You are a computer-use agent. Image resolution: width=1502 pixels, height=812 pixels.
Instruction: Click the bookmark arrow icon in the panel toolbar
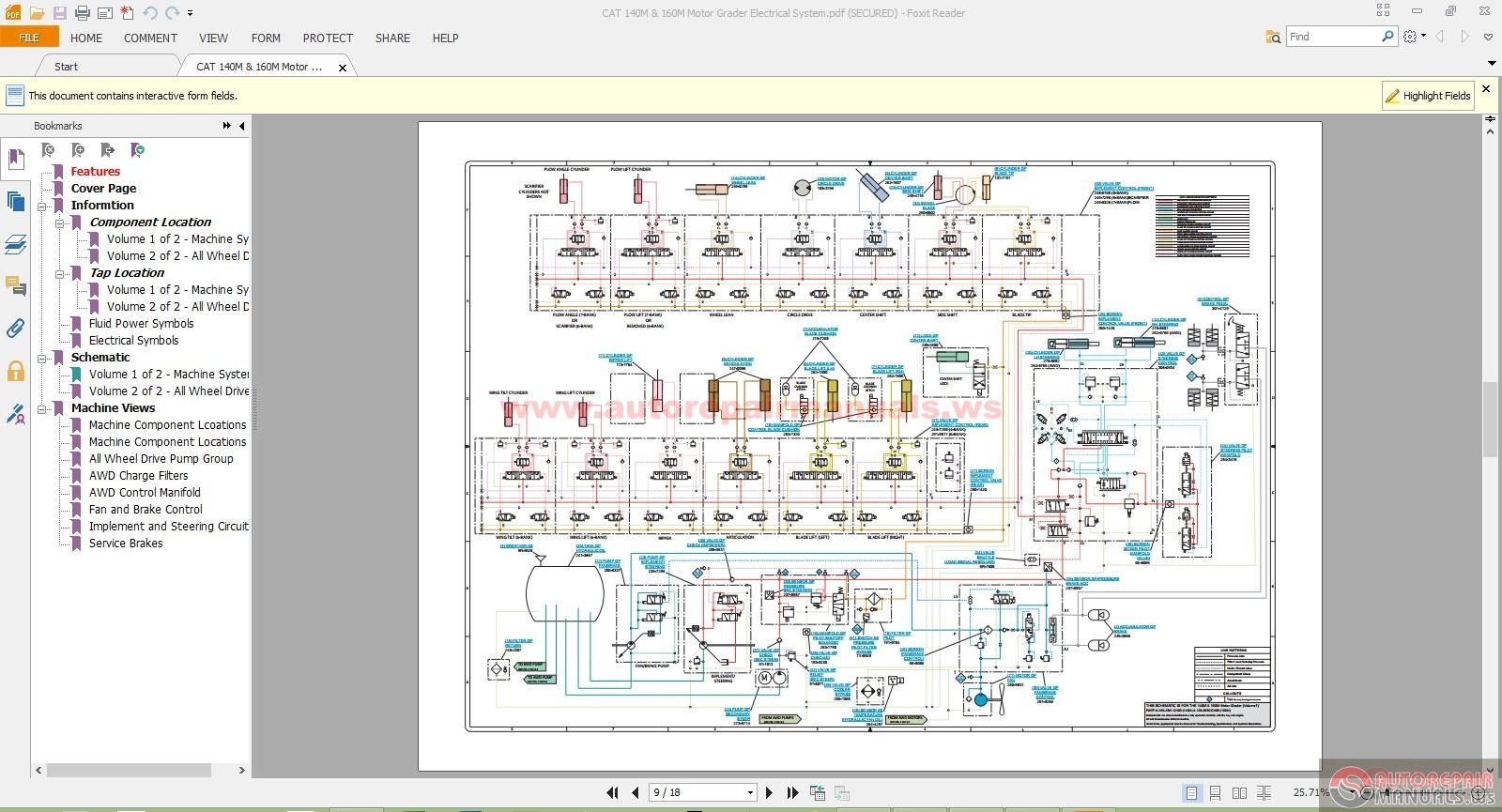108,150
